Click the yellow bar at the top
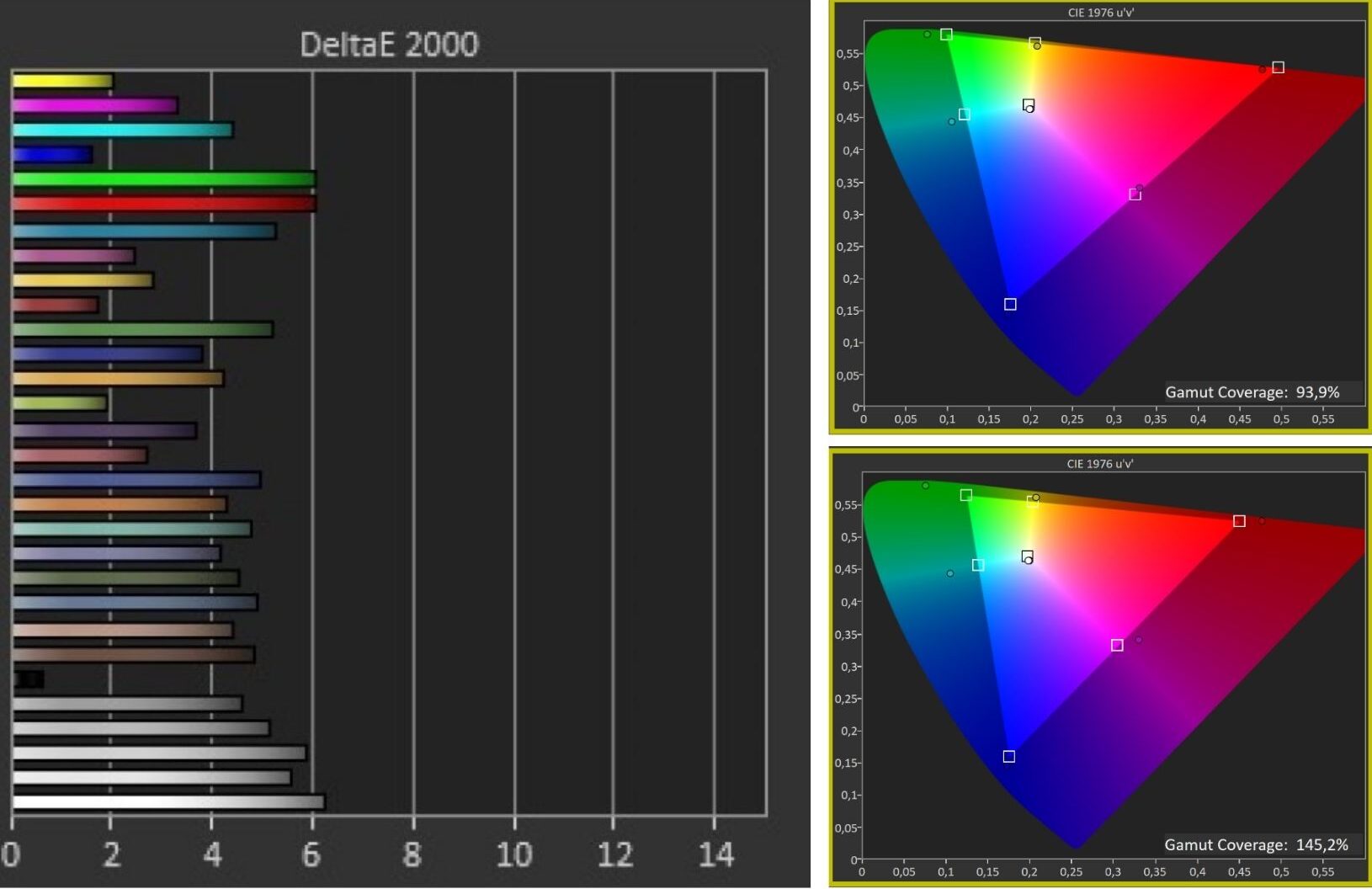1372x889 pixels. click(x=62, y=82)
